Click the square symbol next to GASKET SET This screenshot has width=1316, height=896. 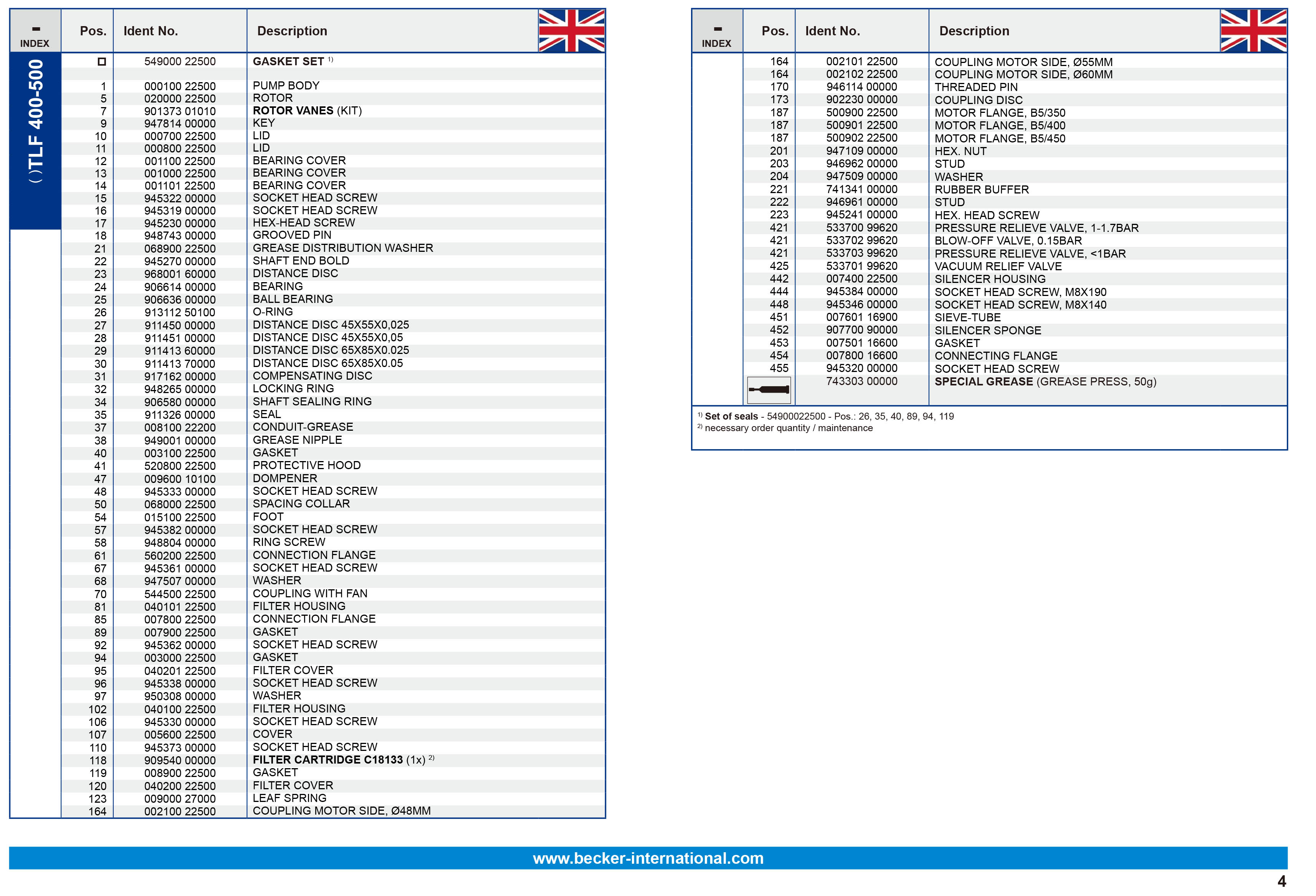pos(102,62)
